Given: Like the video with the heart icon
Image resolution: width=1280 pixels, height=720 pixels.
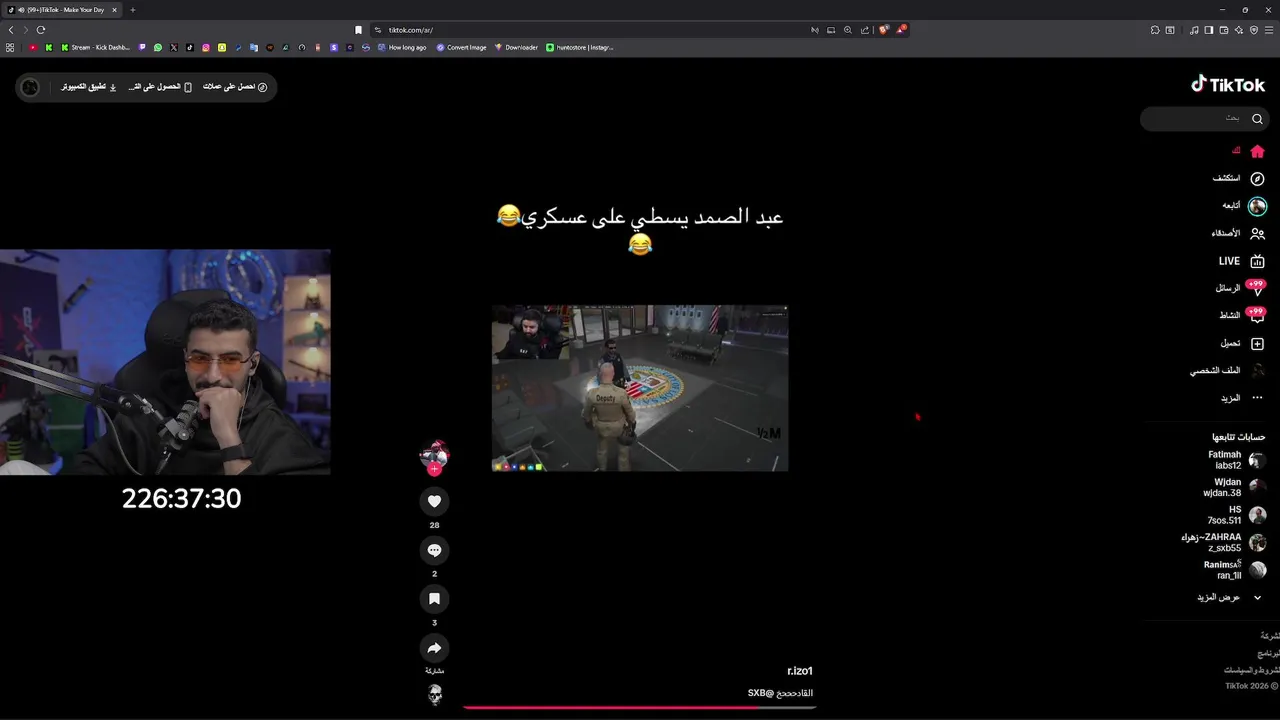Looking at the screenshot, I should 434,501.
